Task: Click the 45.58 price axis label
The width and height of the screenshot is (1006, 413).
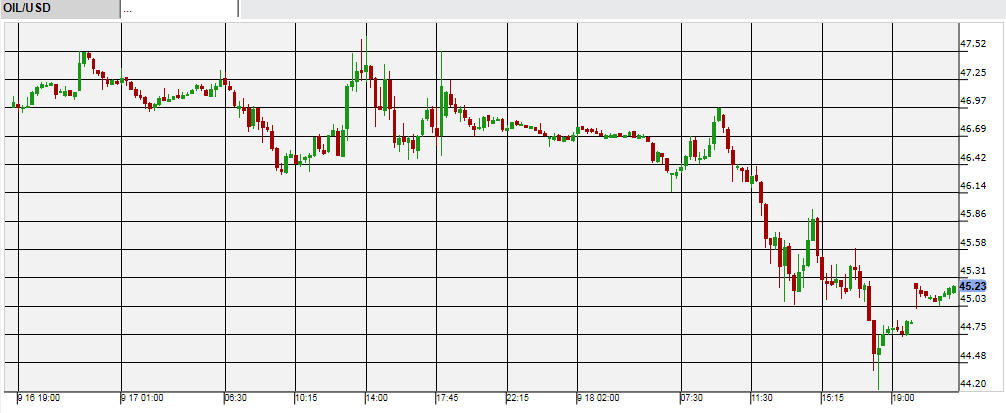Action: (972, 242)
